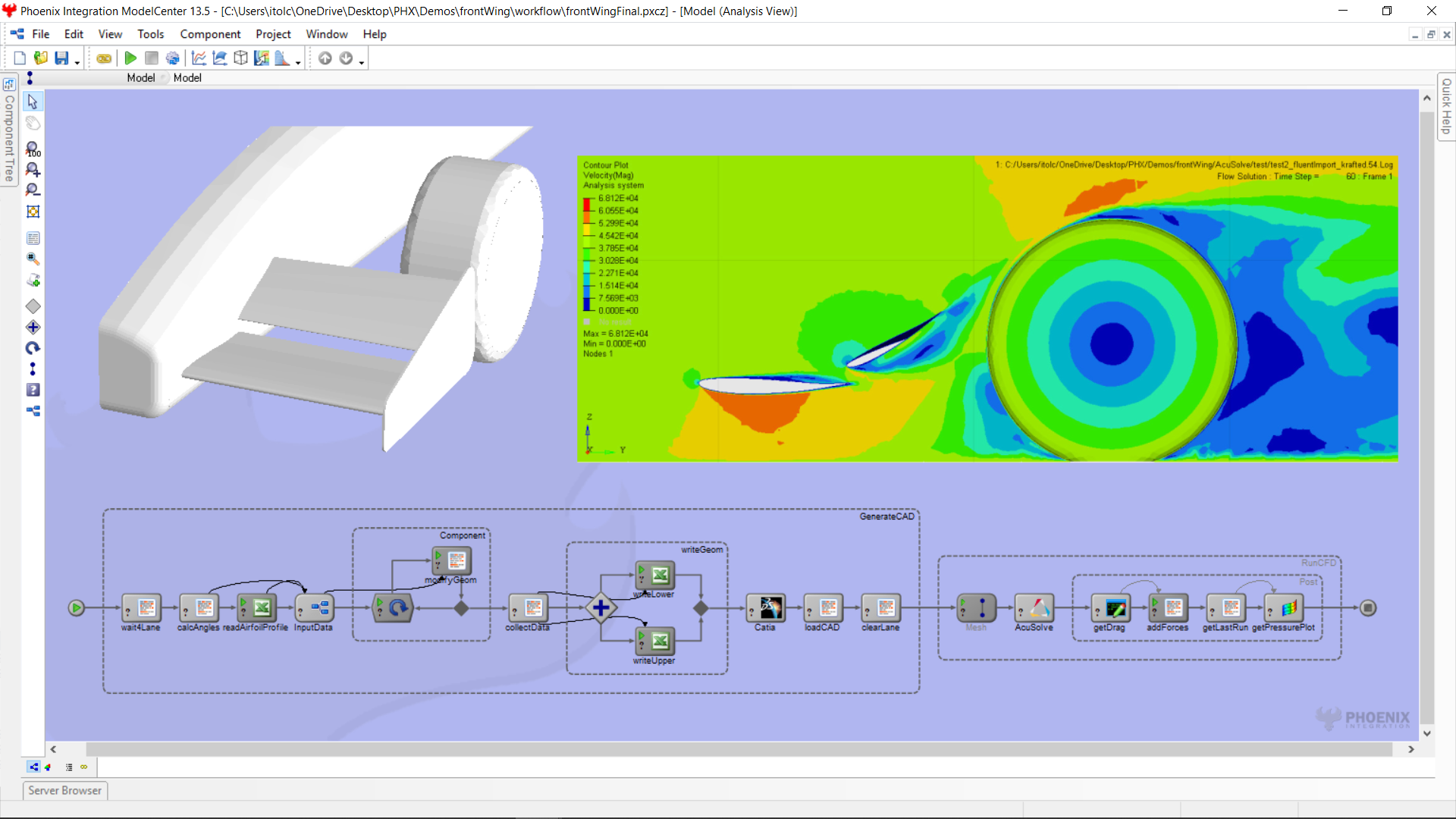The height and width of the screenshot is (819, 1456).
Task: Add a Sequence component from the sidebar
Action: click(x=33, y=369)
